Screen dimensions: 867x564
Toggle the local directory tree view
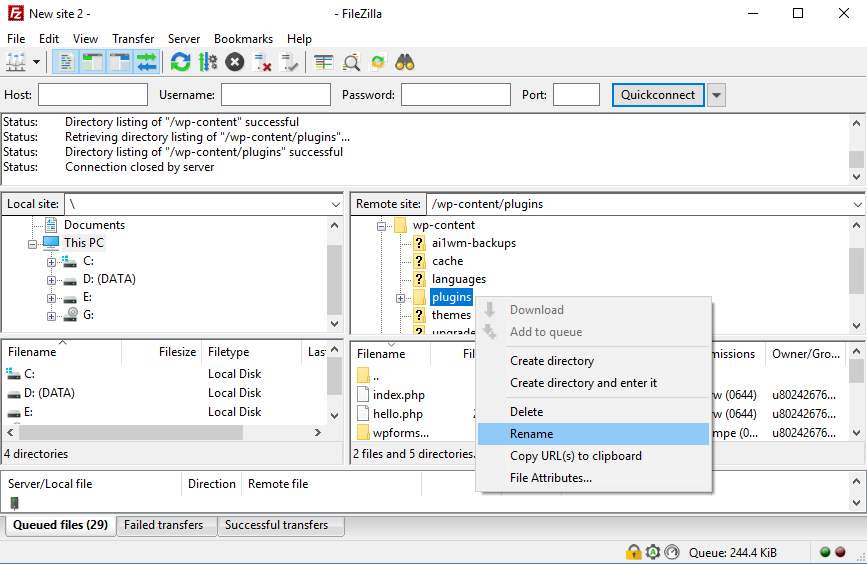point(92,62)
